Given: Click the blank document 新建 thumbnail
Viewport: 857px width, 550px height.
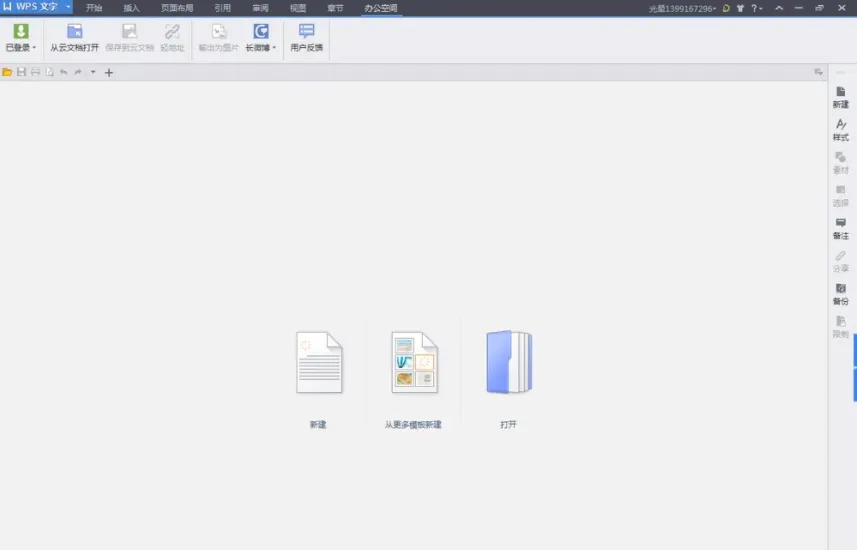Looking at the screenshot, I should click(319, 362).
